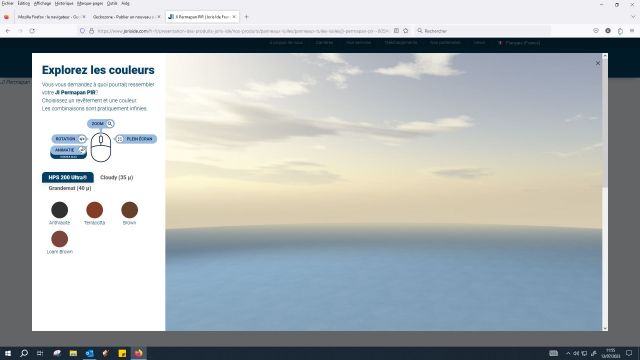Select the HPS 200 Ultra coating
The image size is (640, 360).
(68, 178)
